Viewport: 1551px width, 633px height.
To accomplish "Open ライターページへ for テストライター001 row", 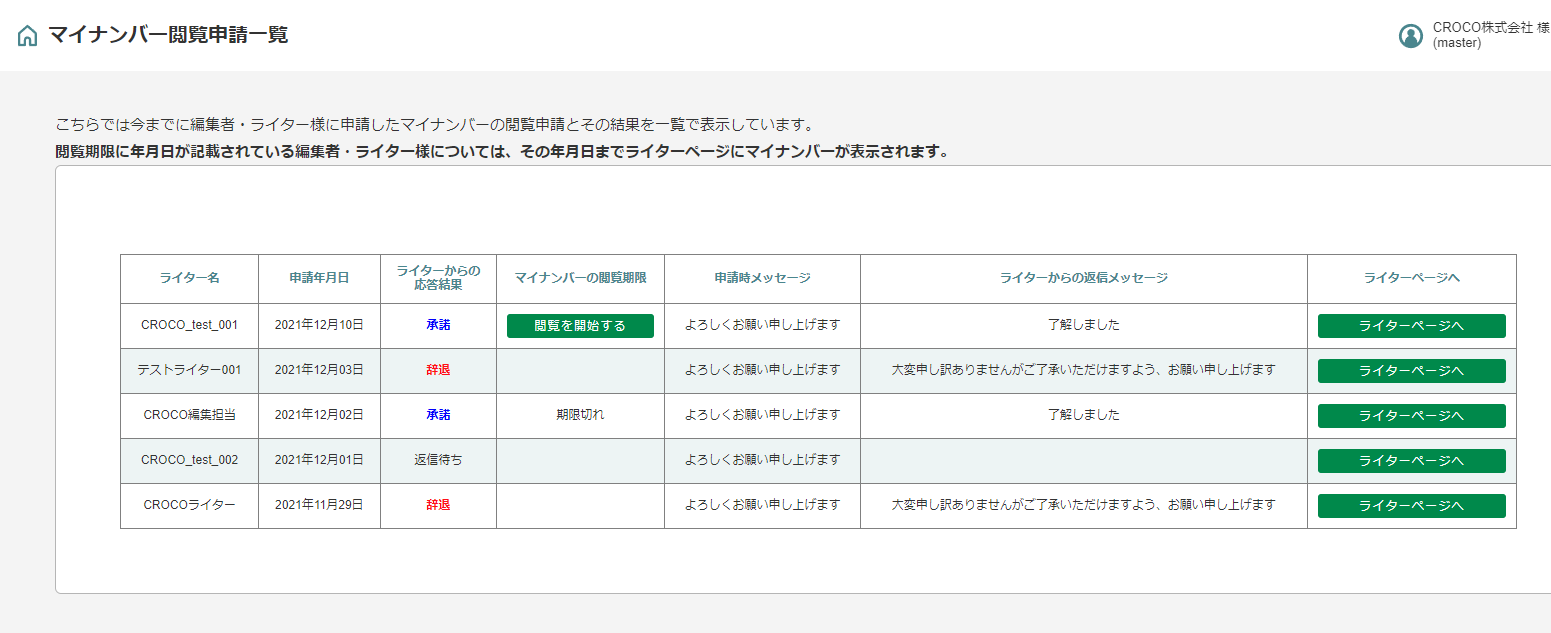I will tap(1411, 371).
